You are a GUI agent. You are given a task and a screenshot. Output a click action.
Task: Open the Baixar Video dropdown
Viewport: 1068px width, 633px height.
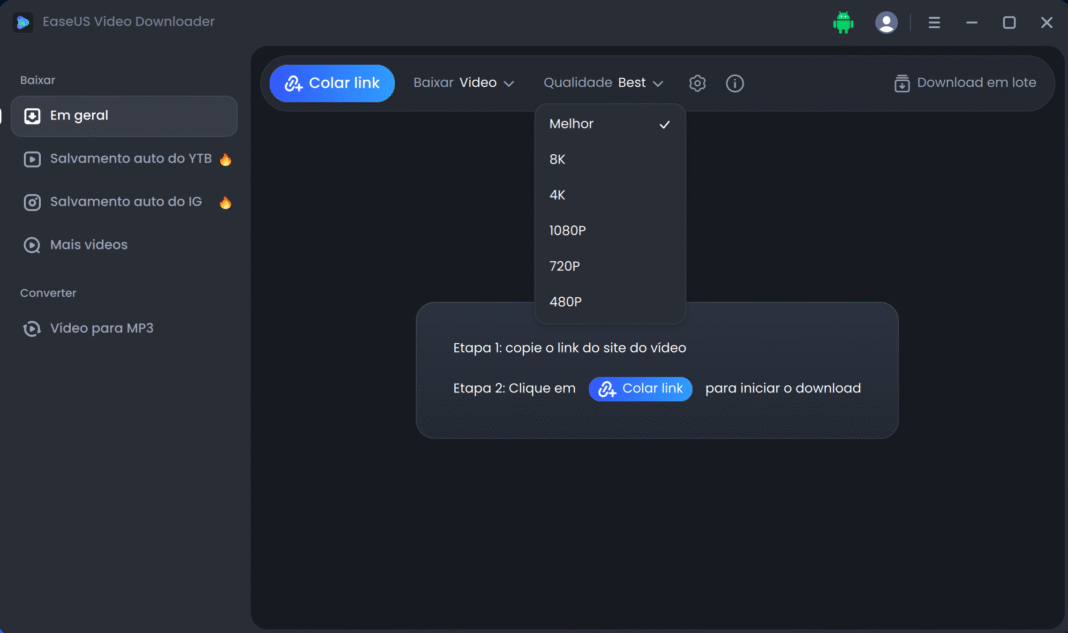click(465, 83)
